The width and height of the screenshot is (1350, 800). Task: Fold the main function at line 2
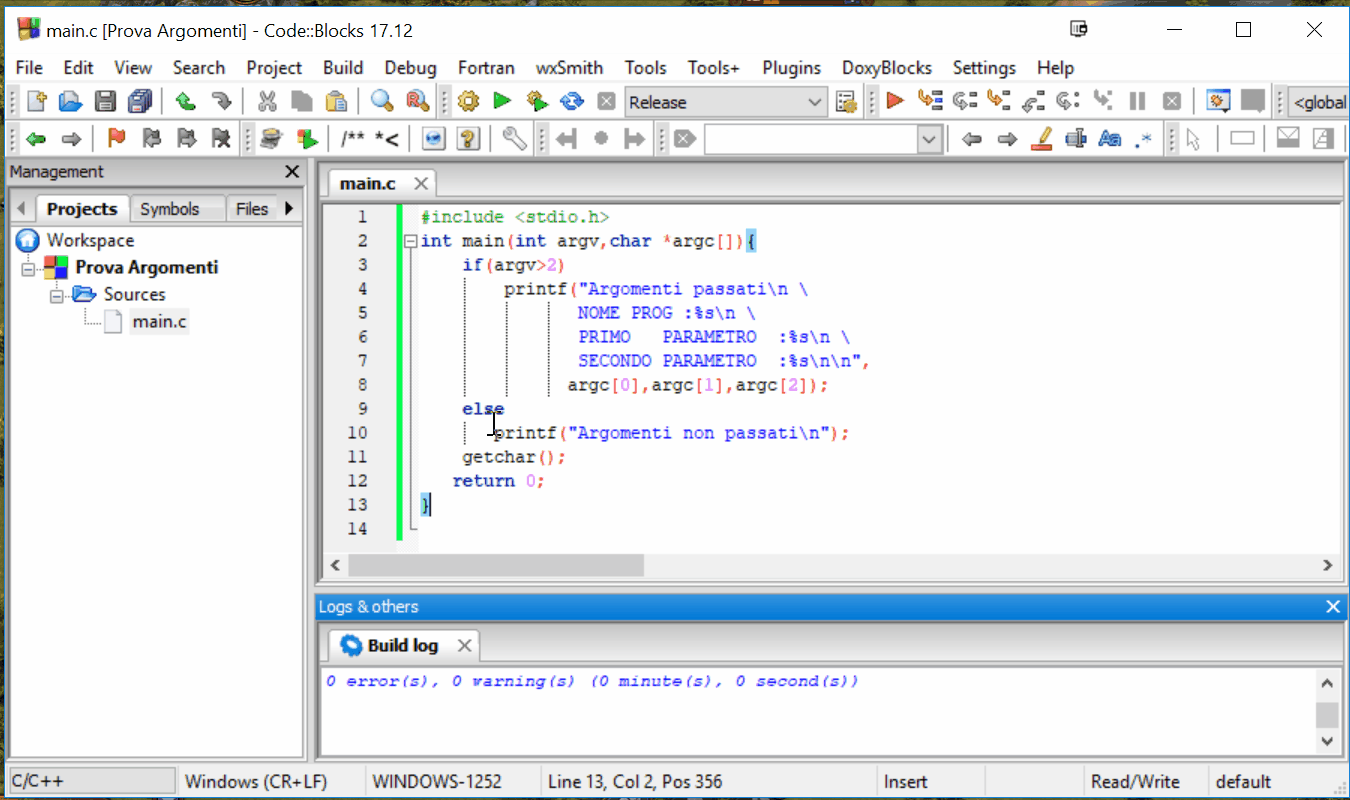[409, 241]
